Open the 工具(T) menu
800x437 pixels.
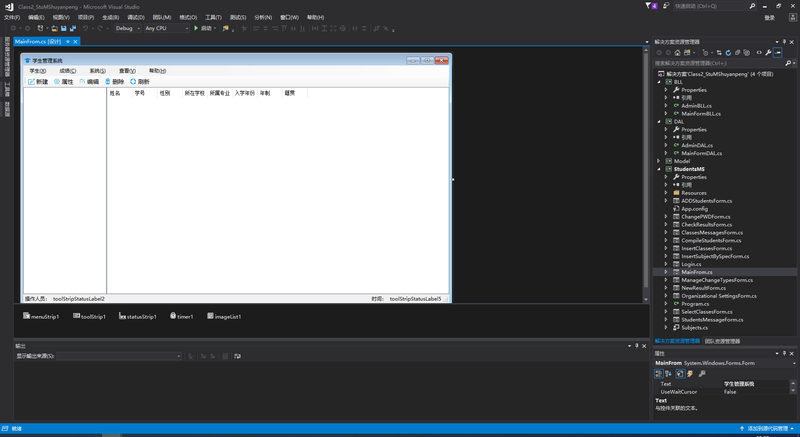(213, 17)
